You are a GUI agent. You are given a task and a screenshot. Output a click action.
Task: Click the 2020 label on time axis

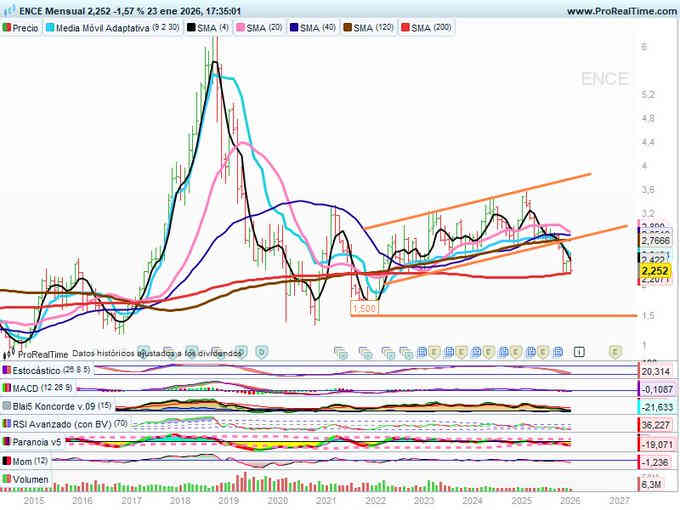pos(277,499)
